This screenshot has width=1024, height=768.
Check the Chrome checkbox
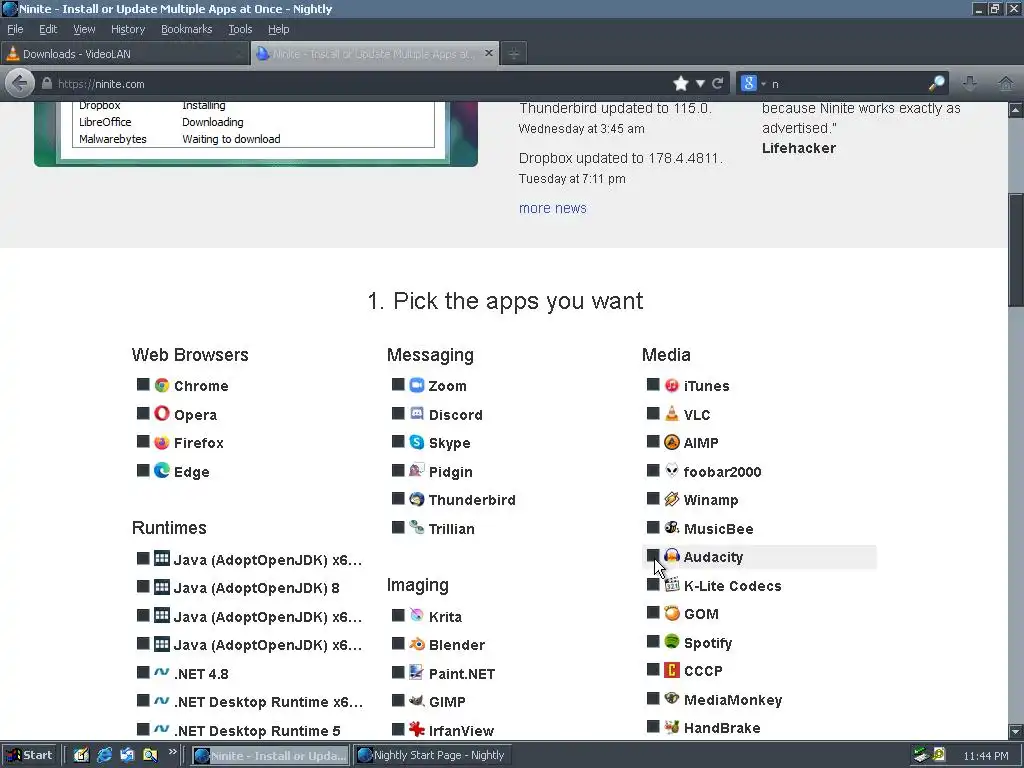pos(143,384)
